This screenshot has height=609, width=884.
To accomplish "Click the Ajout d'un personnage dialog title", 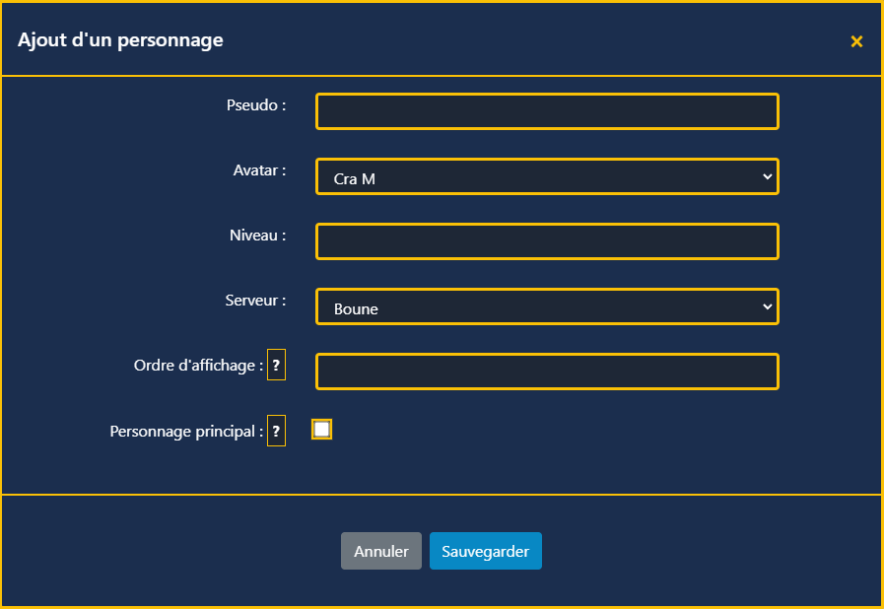I will pyautogui.click(x=120, y=40).
